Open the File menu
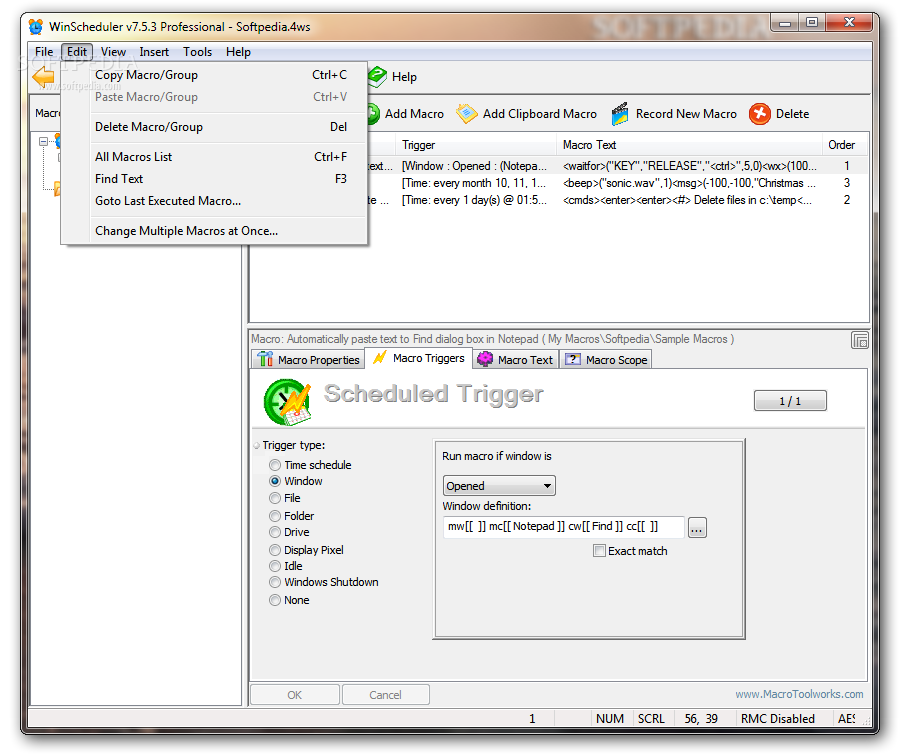This screenshot has height=755, width=900. [x=44, y=52]
